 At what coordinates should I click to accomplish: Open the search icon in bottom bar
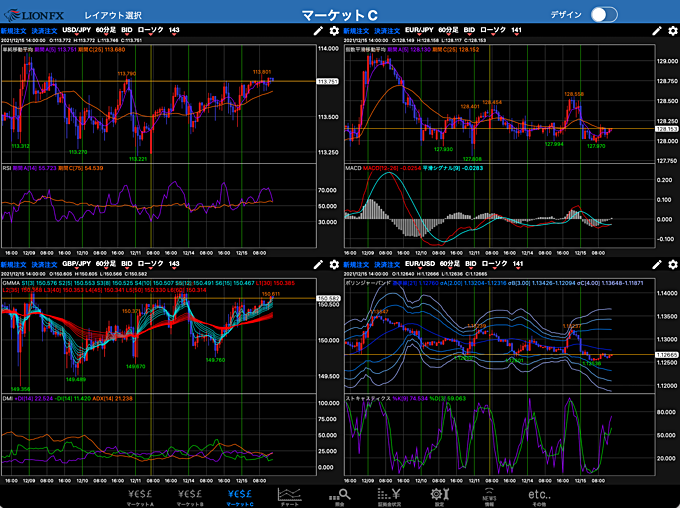pos(344,495)
